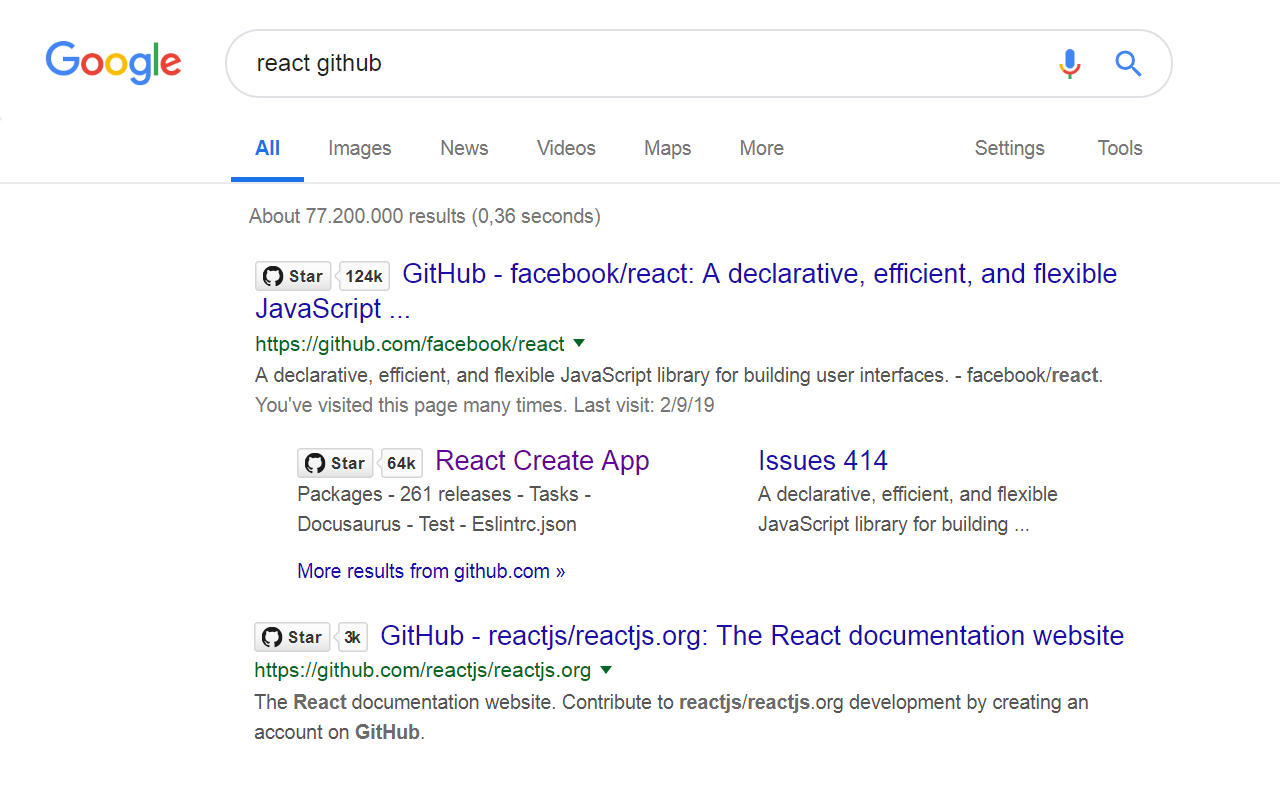Click the Google logo

pos(113,63)
